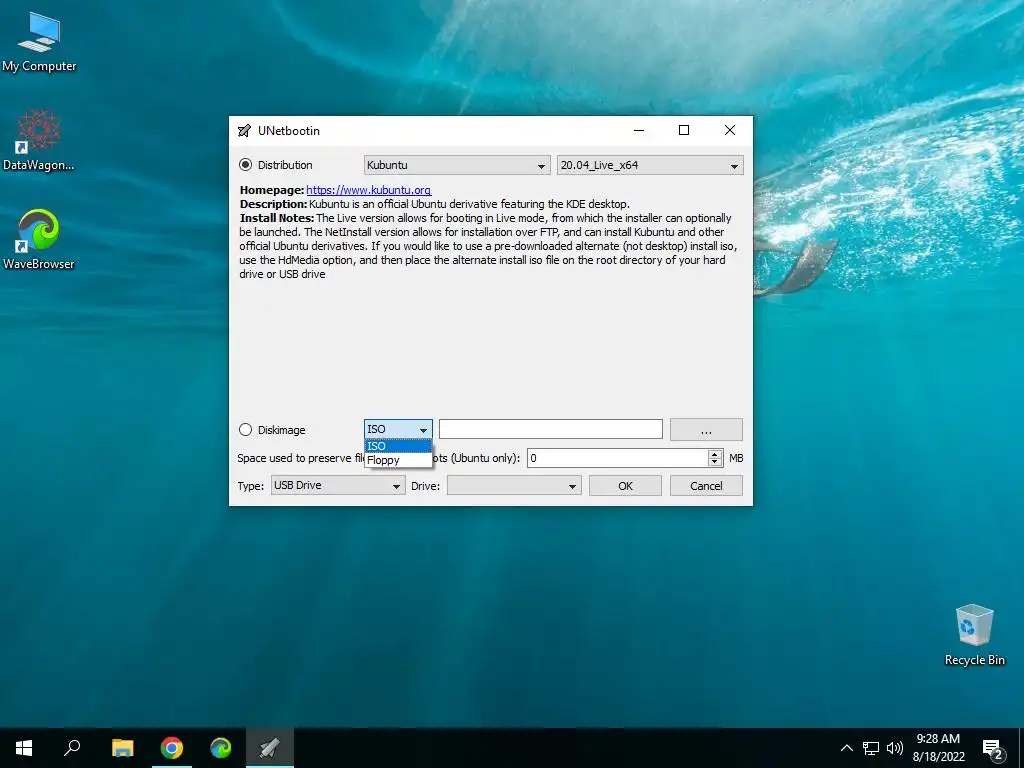Open the notification center icon
This screenshot has width=1024, height=768.
[993, 748]
